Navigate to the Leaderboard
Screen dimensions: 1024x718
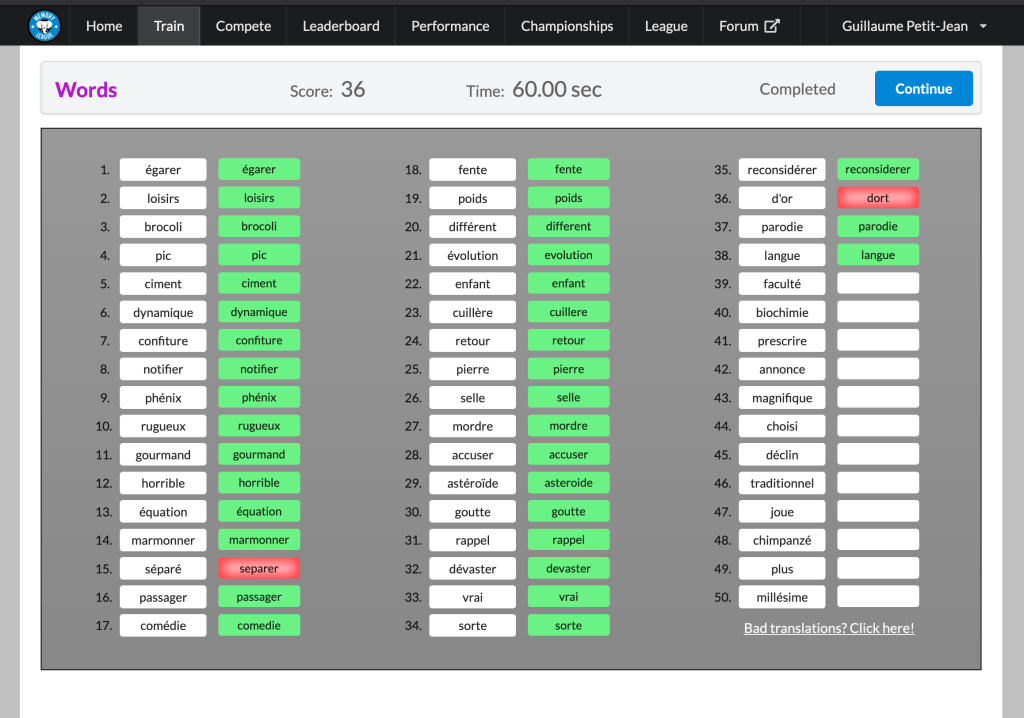tap(341, 26)
